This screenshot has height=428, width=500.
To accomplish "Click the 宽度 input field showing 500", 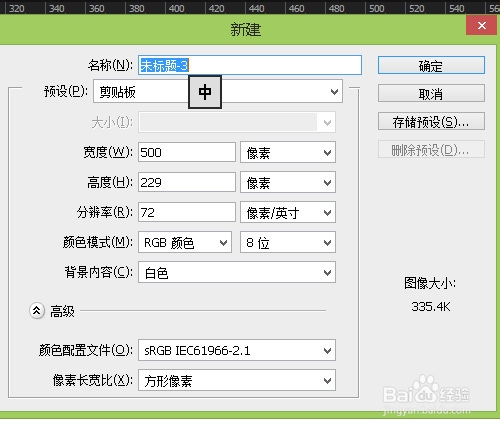I will pyautogui.click(x=187, y=152).
